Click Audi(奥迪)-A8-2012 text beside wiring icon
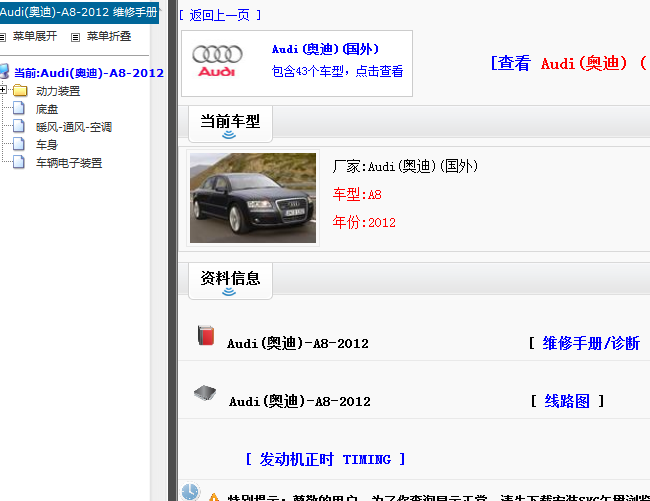The width and height of the screenshot is (650, 501). 300,402
